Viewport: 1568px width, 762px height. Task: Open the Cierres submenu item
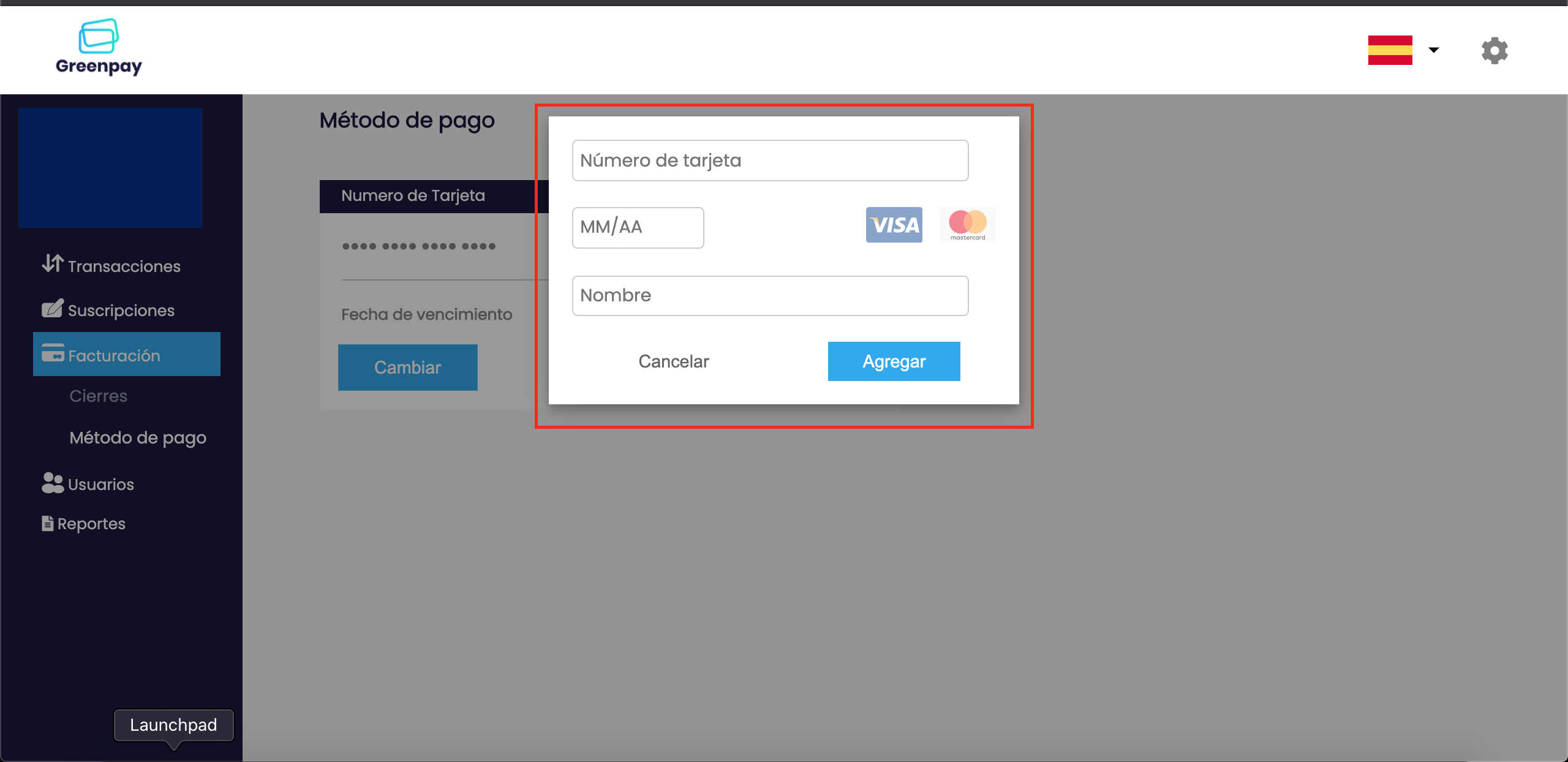[x=98, y=396]
